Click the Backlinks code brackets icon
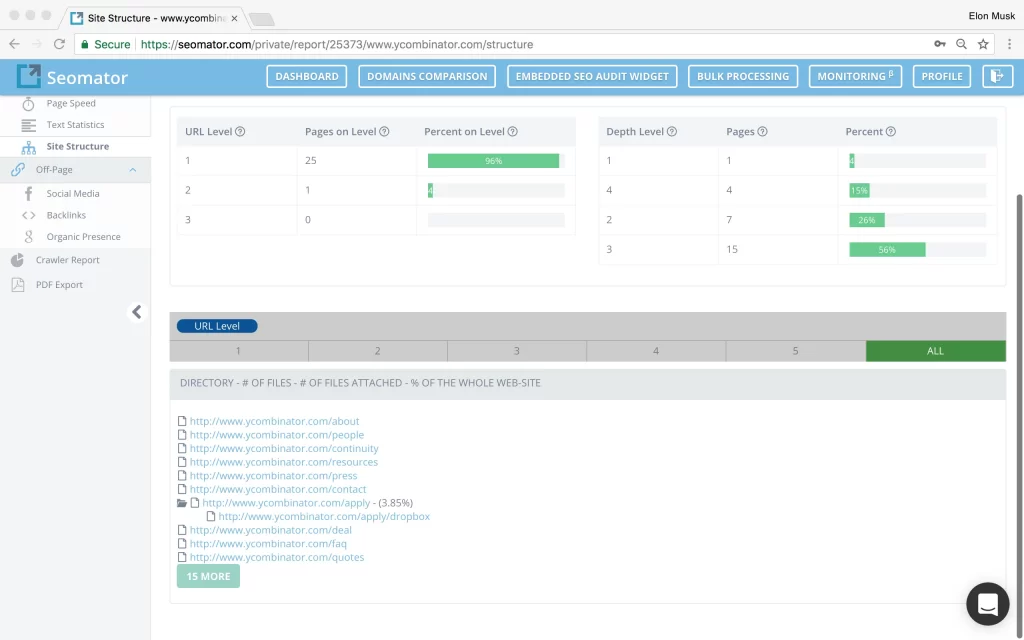The image size is (1024, 640). click(x=28, y=215)
